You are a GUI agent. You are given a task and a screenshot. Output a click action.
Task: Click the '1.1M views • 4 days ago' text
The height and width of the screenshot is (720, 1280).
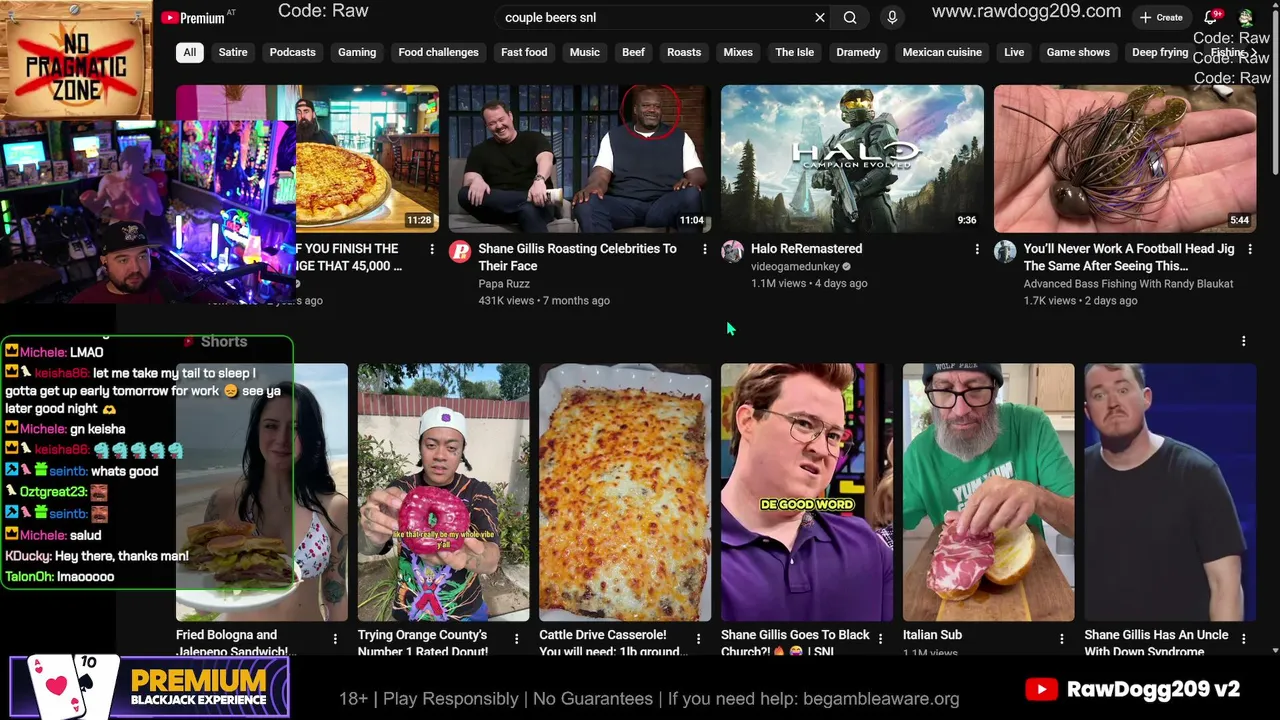tap(809, 284)
